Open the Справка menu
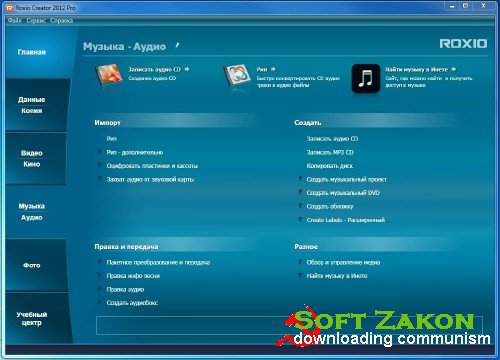Screen dimensions: 500x360 click(x=62, y=21)
